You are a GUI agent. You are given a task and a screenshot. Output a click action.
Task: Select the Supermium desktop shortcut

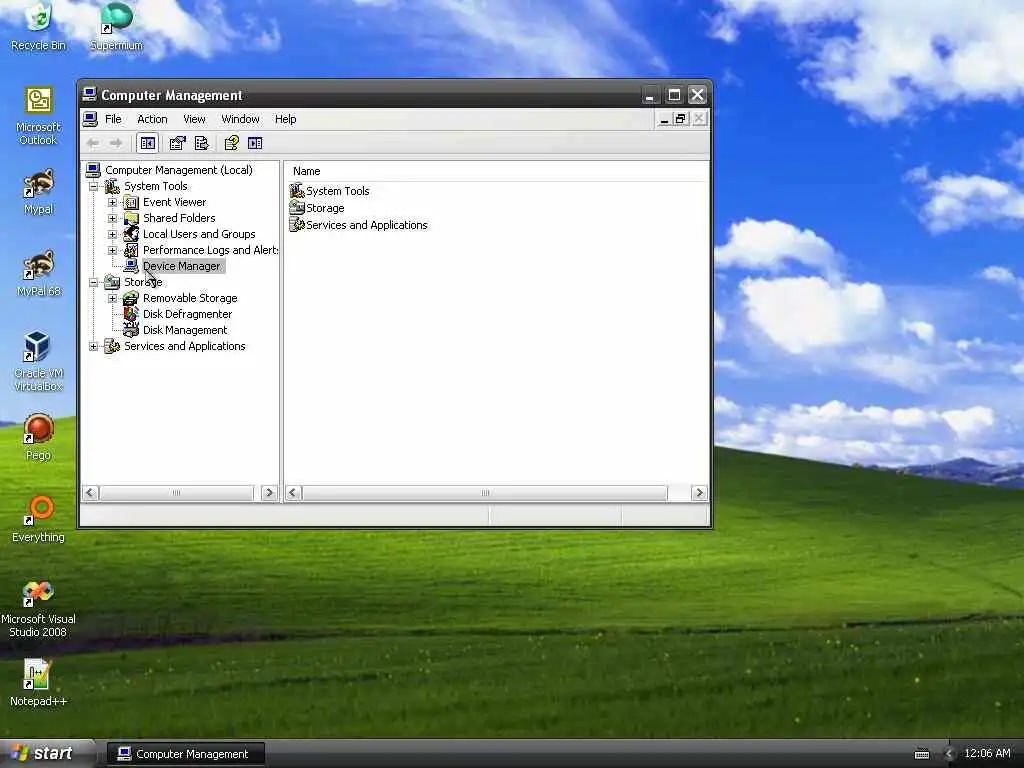pos(116,28)
